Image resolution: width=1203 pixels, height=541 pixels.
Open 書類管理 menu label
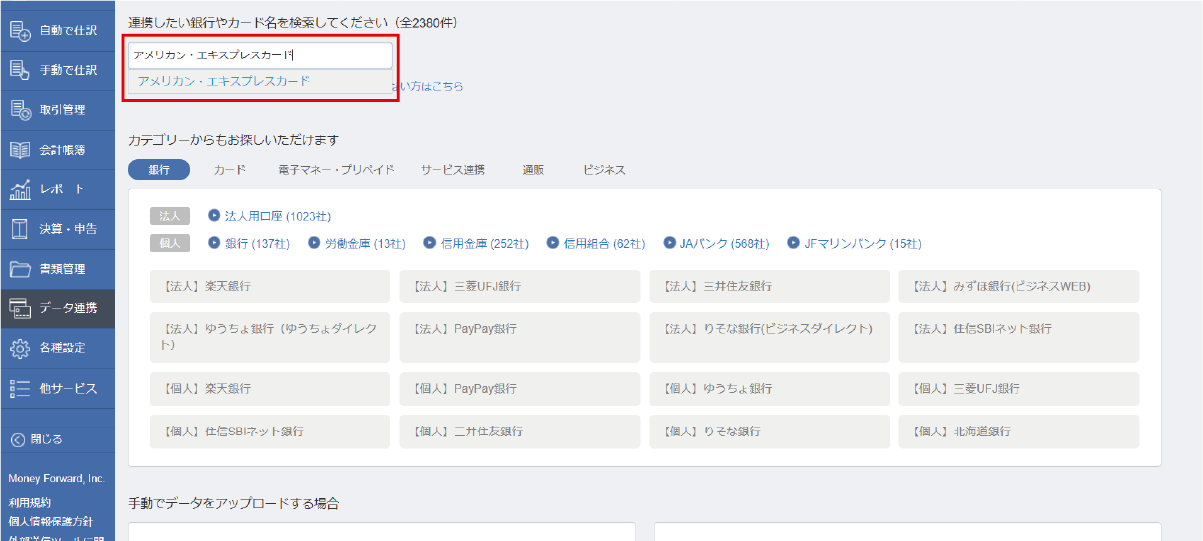click(x=63, y=269)
